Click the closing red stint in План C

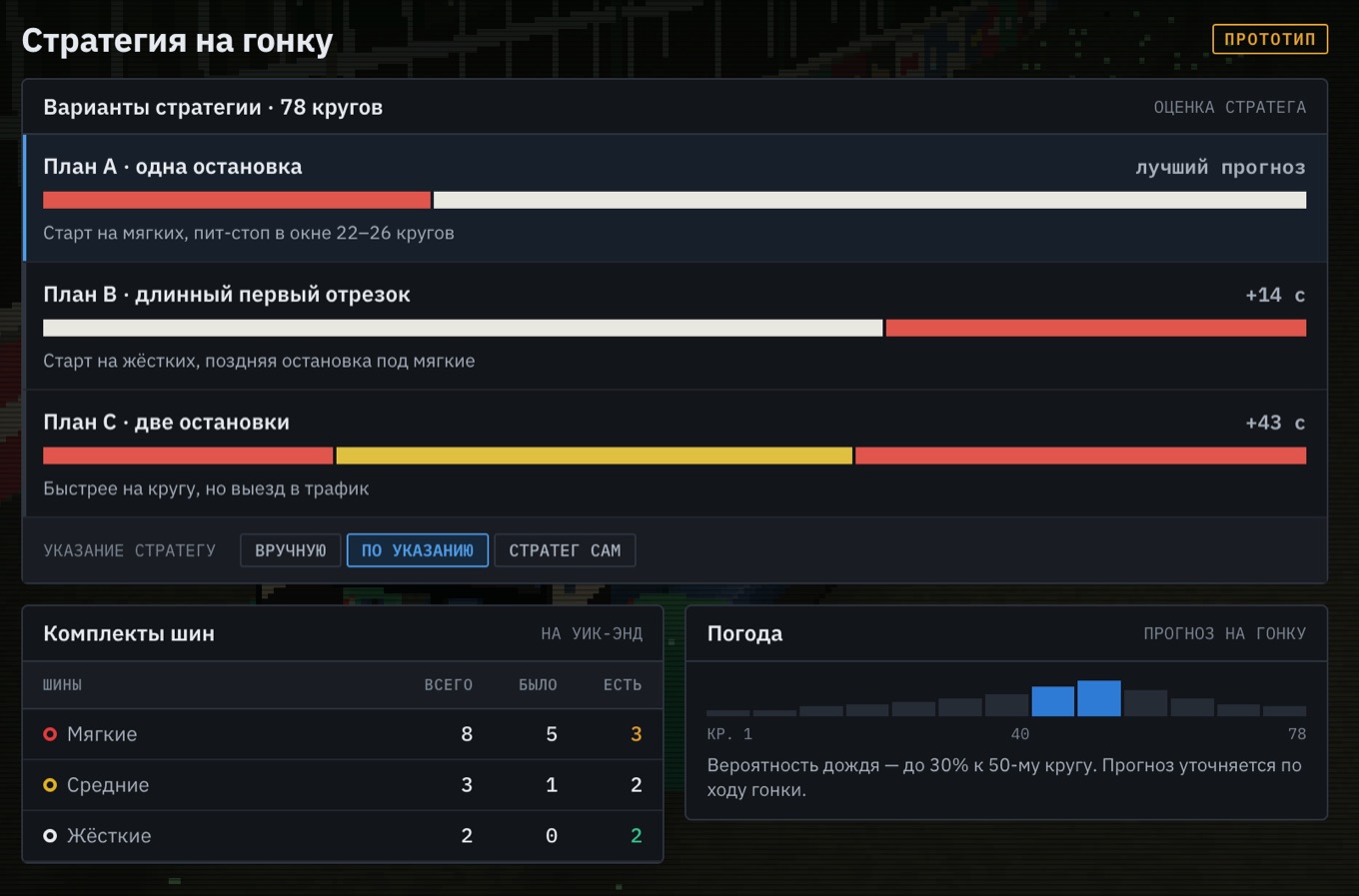point(1081,455)
